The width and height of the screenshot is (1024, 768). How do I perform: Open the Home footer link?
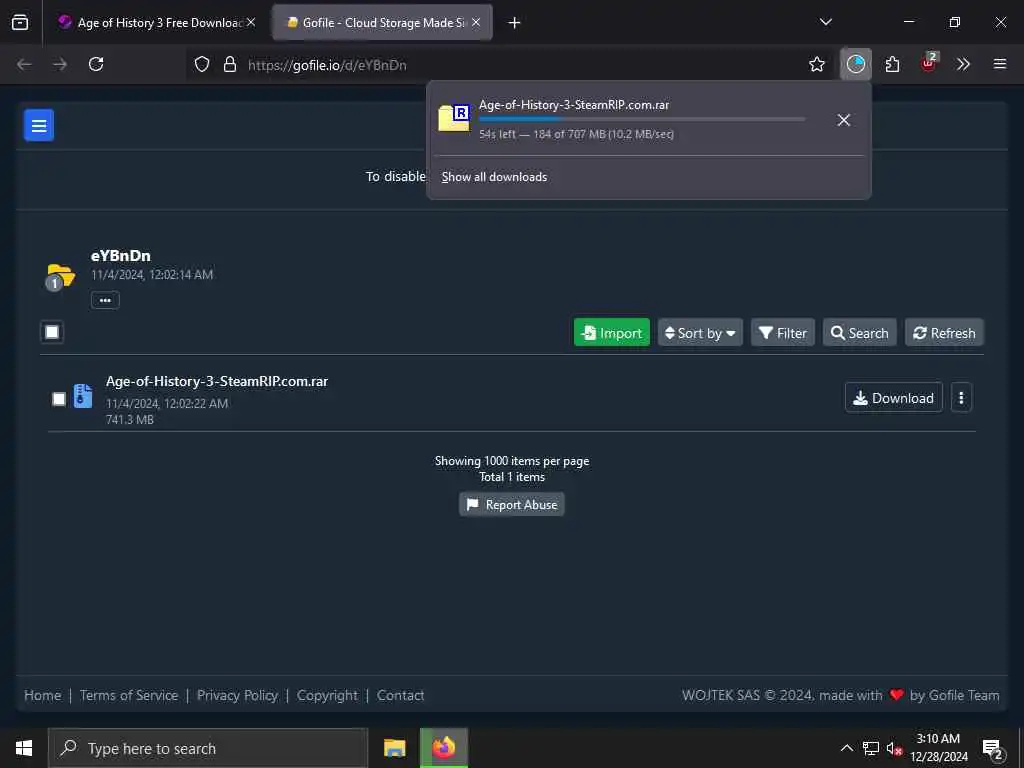42,696
